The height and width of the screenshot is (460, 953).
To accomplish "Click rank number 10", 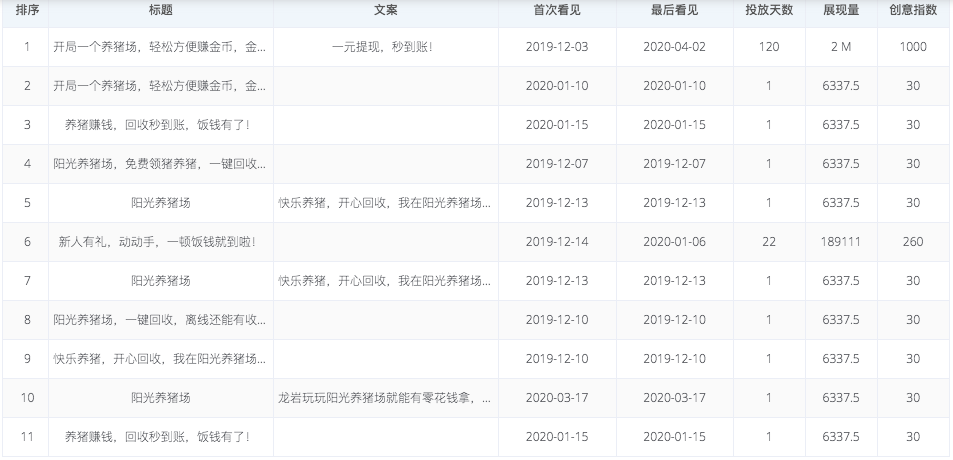I will 27,397.
